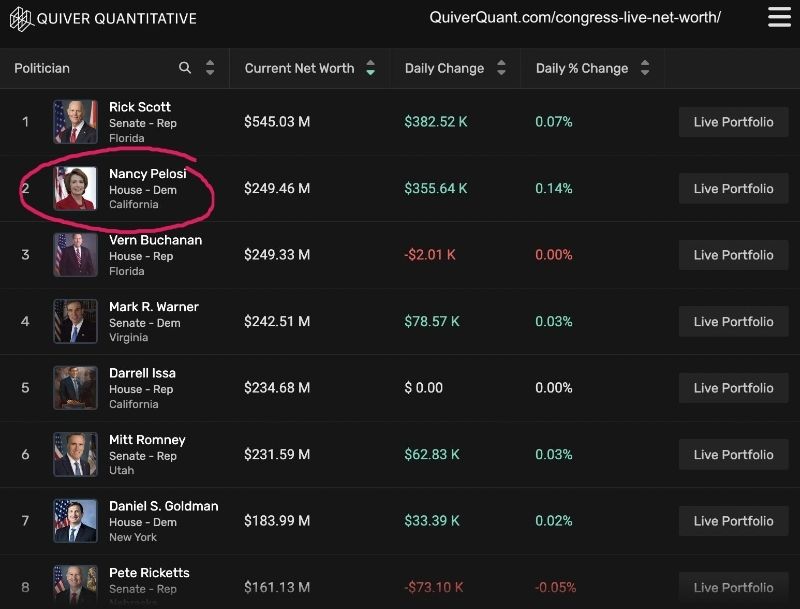Select the Nancy Pelosi name
The height and width of the screenshot is (609, 800).
(x=147, y=174)
